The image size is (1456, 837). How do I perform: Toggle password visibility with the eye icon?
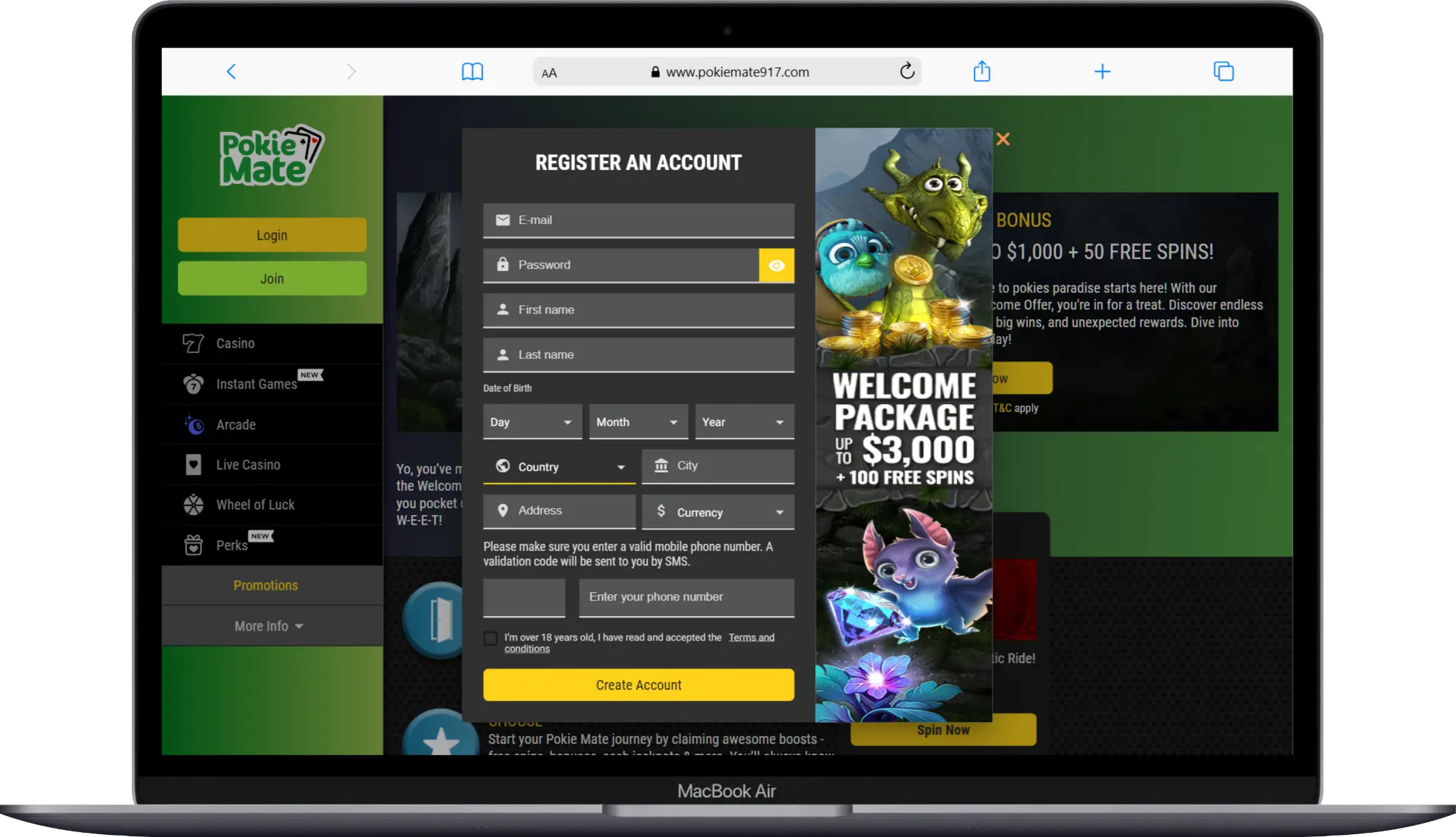pos(776,265)
